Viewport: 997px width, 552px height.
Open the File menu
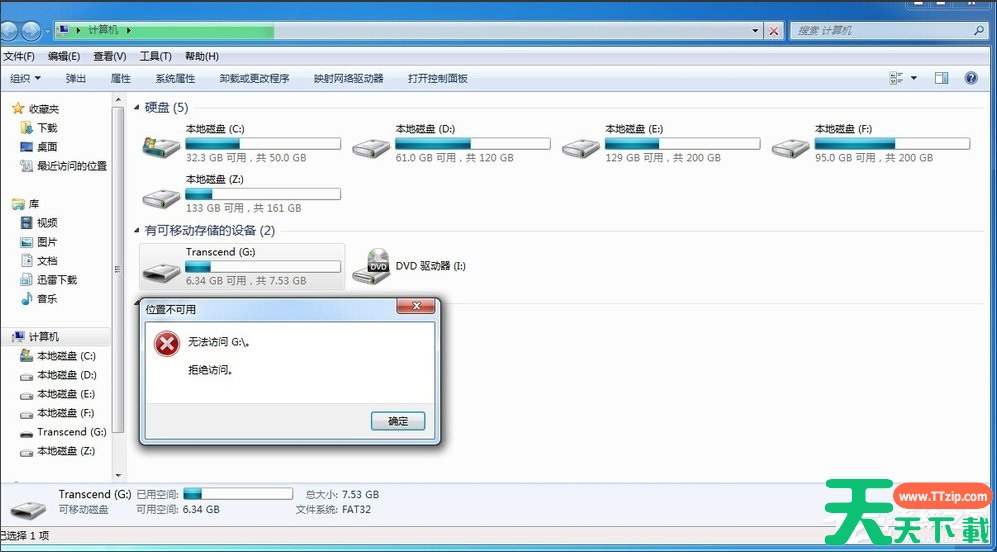click(19, 56)
